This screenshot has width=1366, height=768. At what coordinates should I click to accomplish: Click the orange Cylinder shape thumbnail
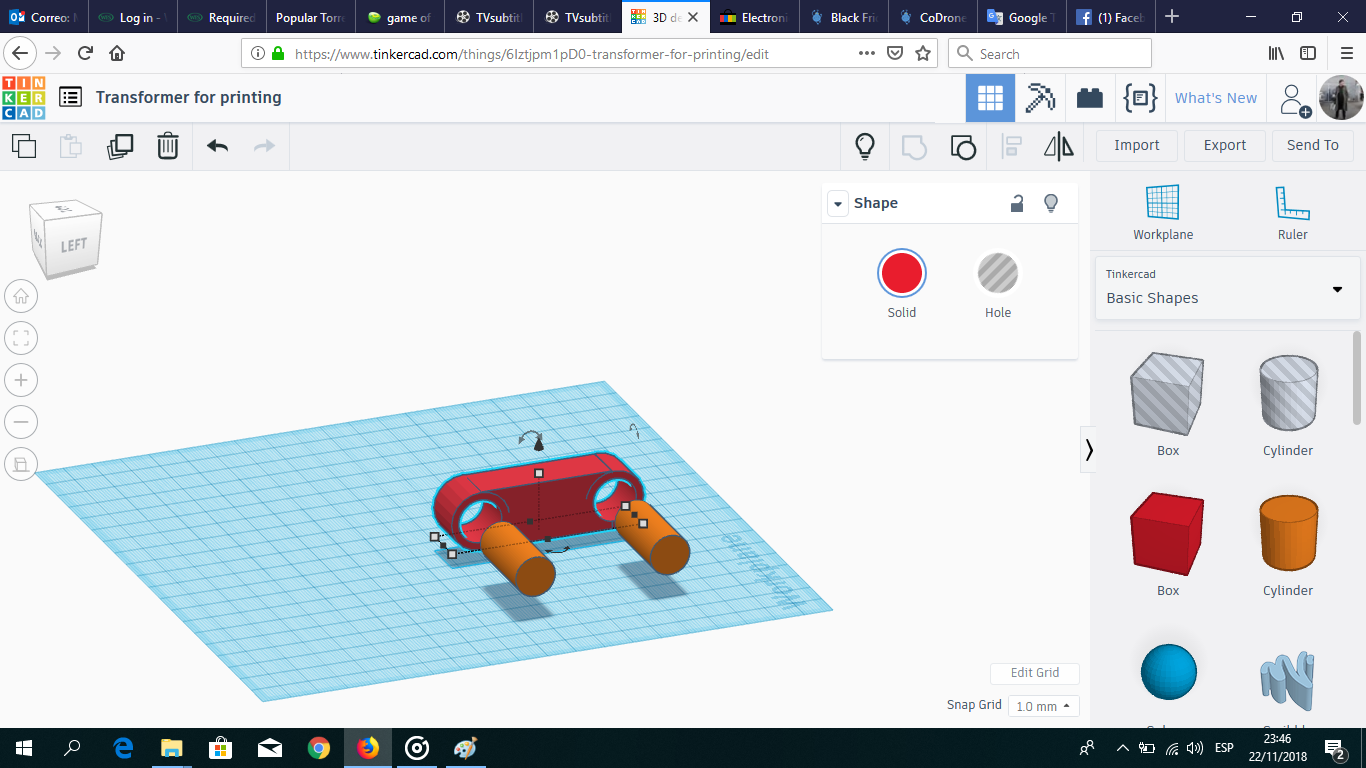(1287, 535)
